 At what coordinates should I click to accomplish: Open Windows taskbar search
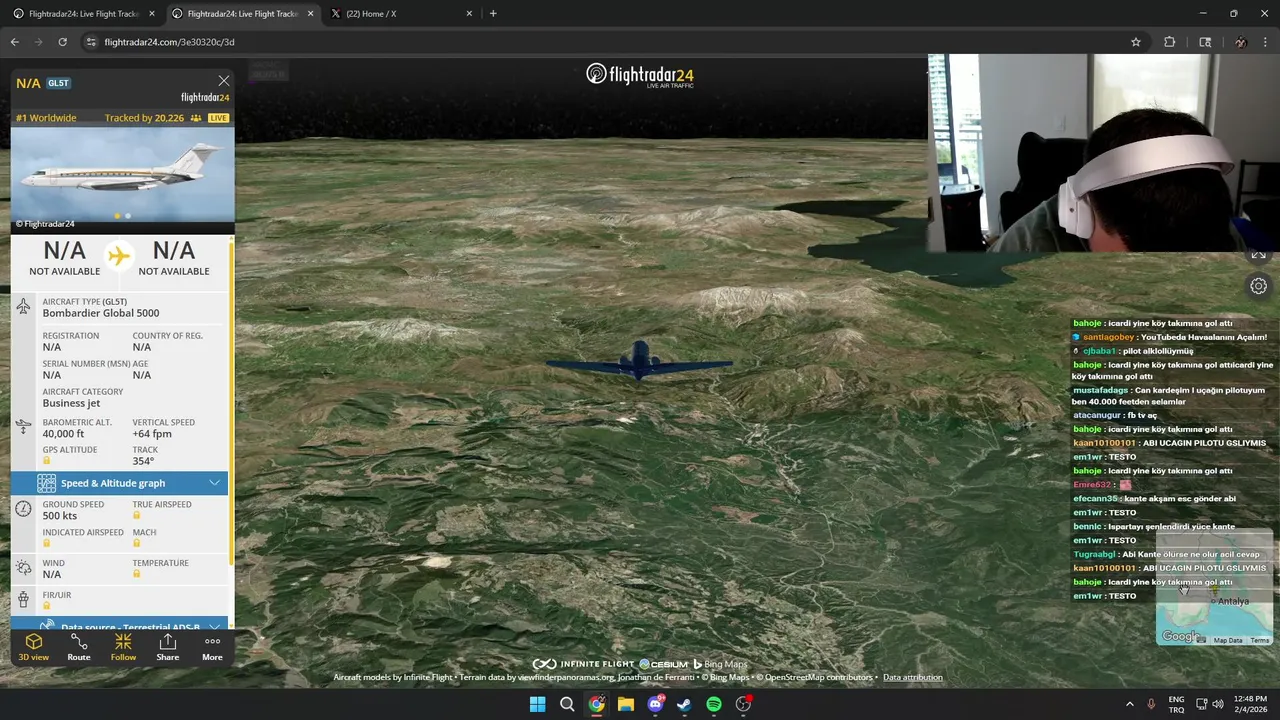pos(567,704)
